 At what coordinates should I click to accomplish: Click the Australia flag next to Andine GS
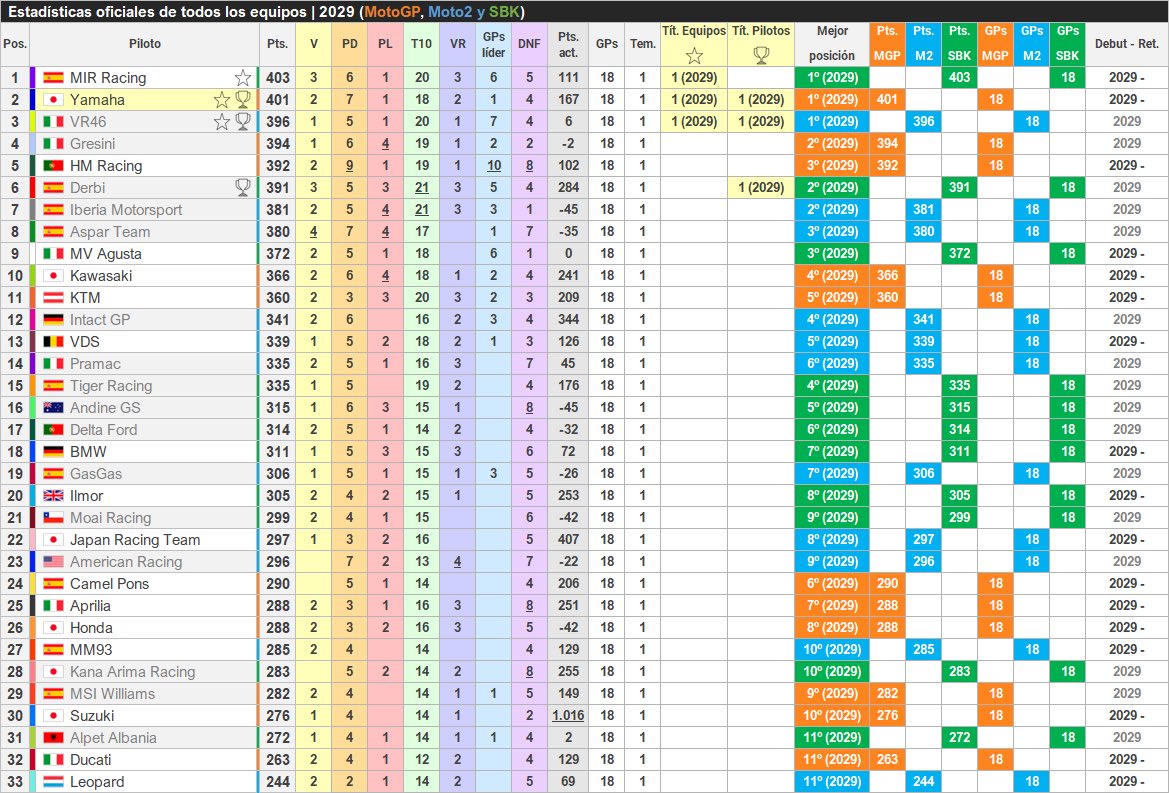[x=53, y=408]
